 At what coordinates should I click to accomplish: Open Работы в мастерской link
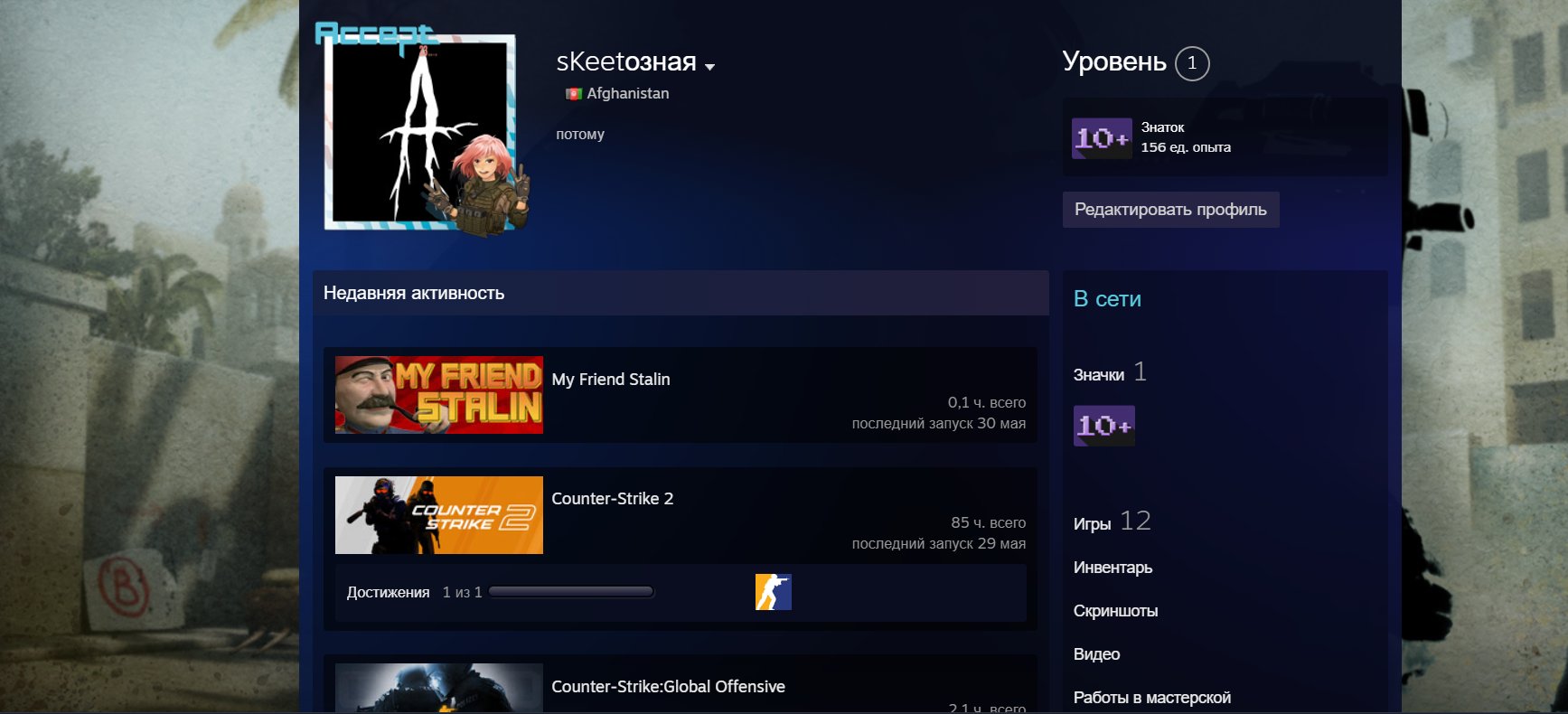click(x=1151, y=698)
